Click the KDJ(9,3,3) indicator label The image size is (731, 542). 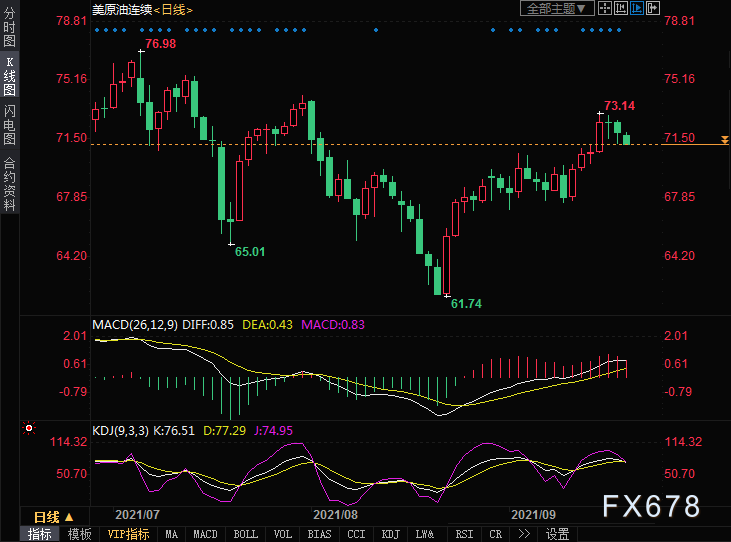coord(120,431)
